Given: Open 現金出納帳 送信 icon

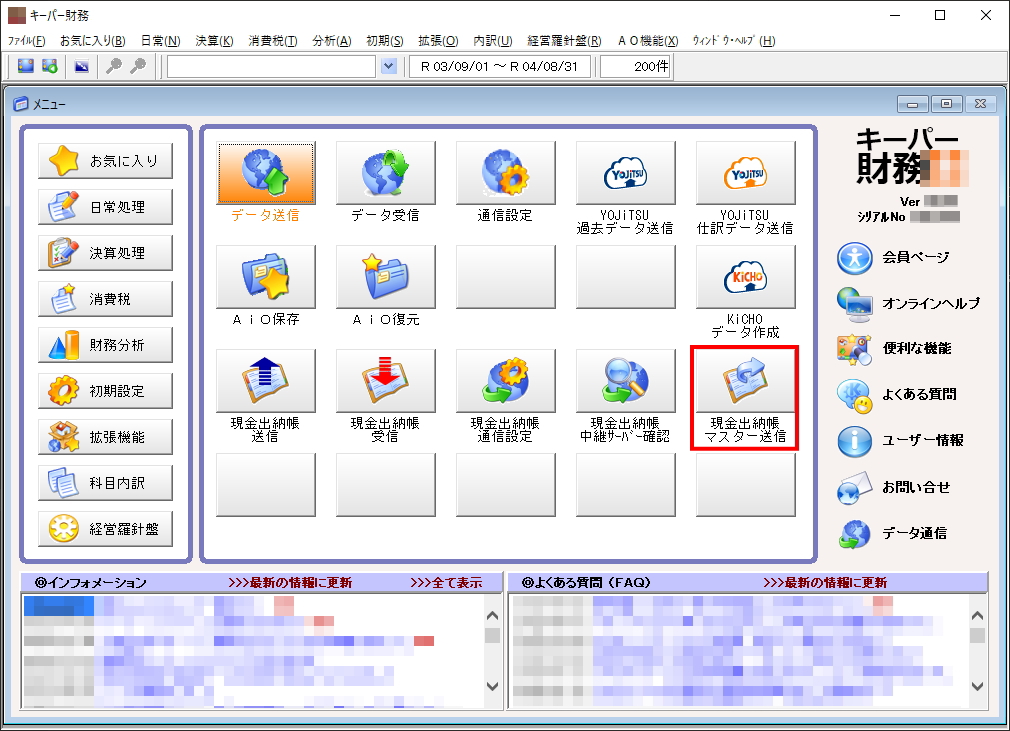Looking at the screenshot, I should (265, 381).
